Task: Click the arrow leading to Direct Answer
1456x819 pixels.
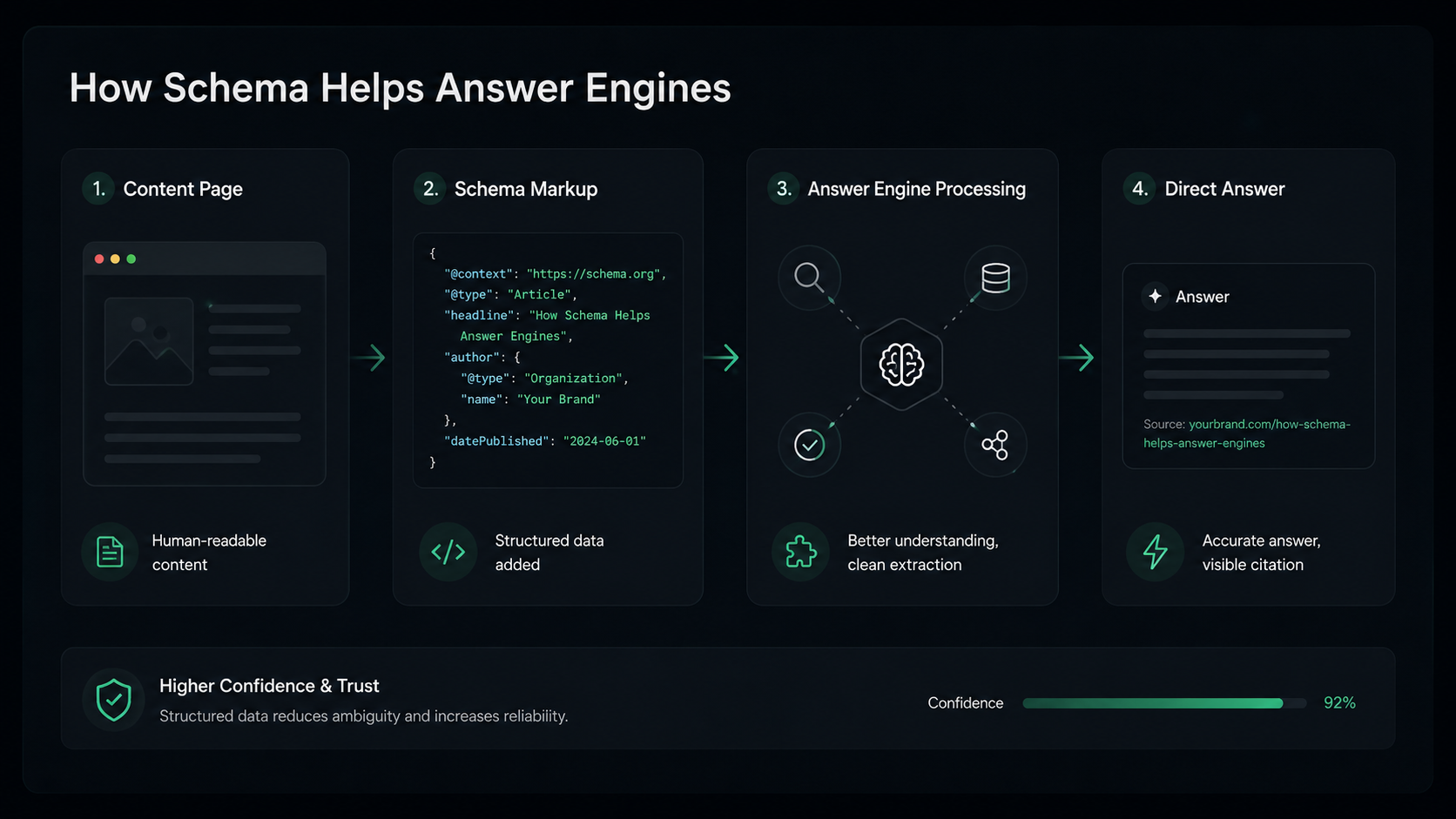Action: coord(1077,358)
